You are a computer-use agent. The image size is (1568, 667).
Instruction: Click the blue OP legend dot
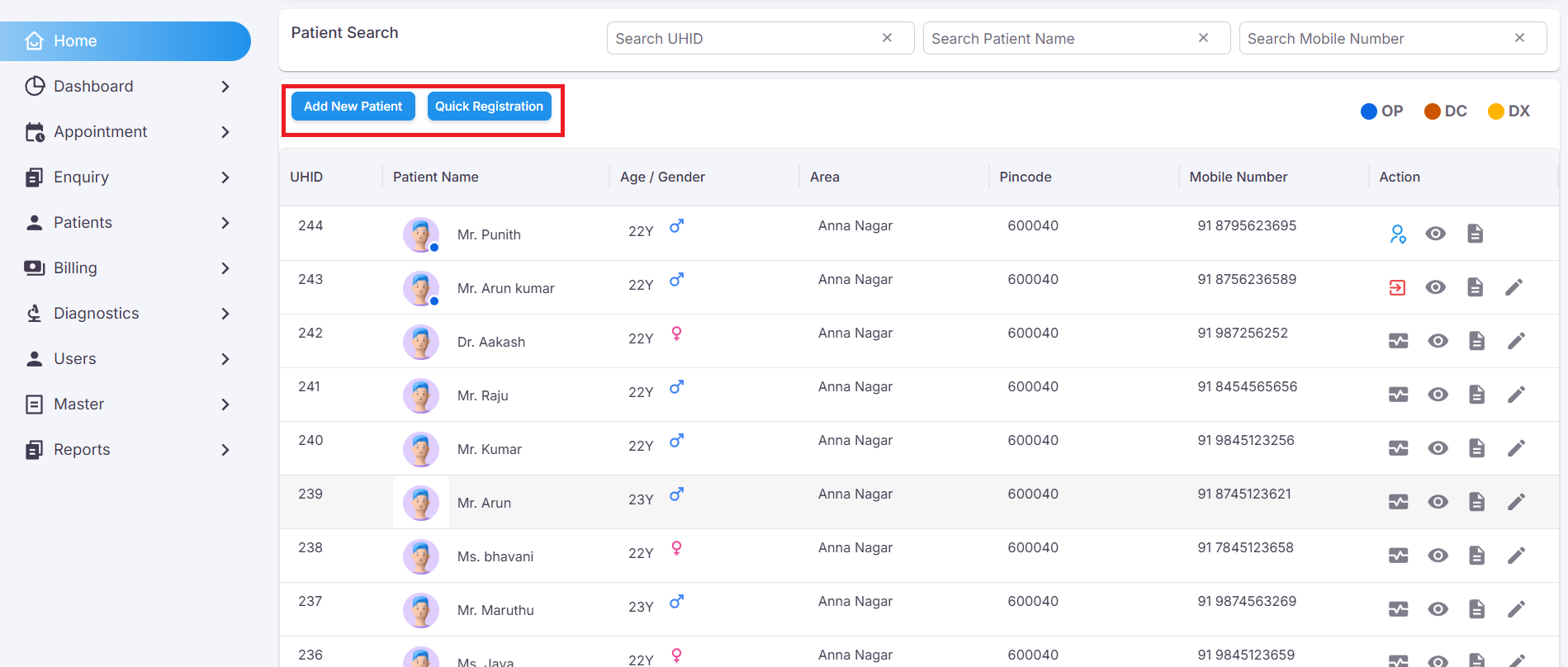[1368, 111]
